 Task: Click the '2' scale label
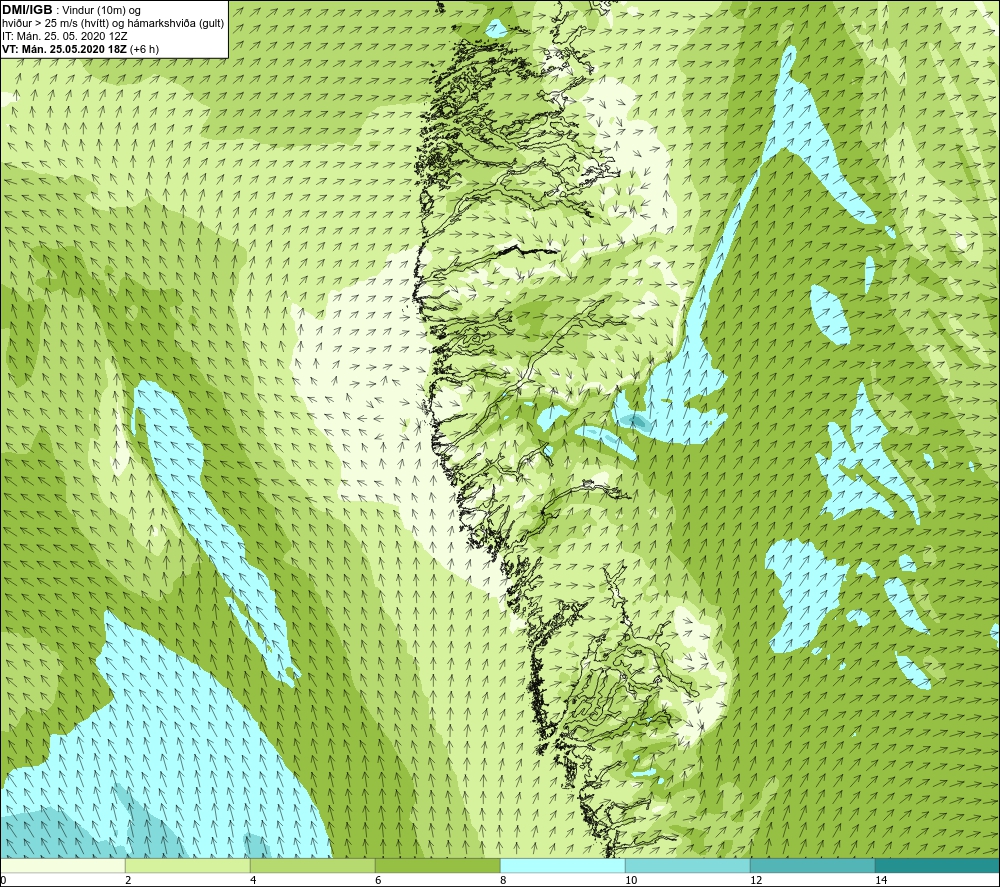(128, 880)
